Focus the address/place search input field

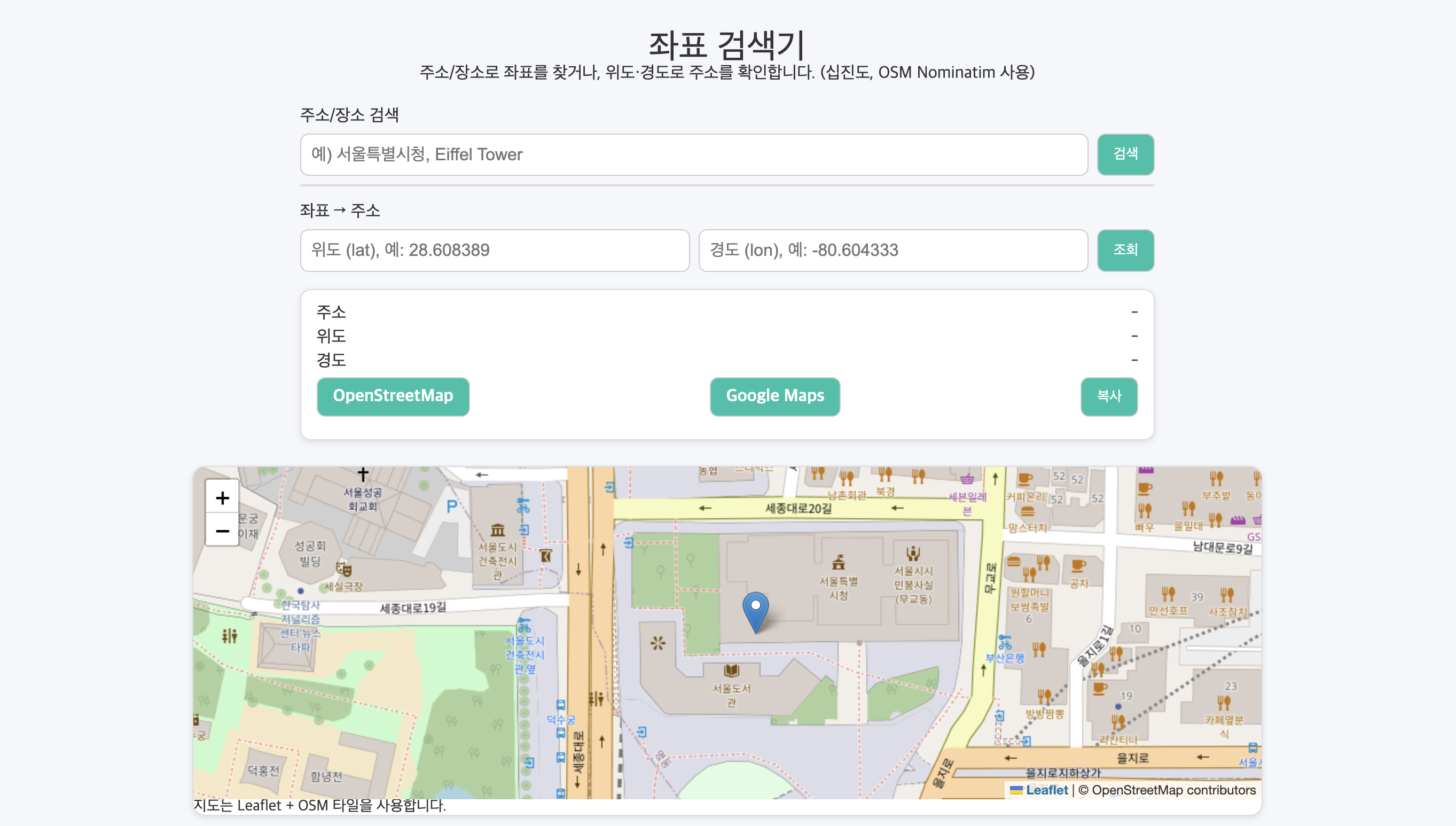(693, 154)
